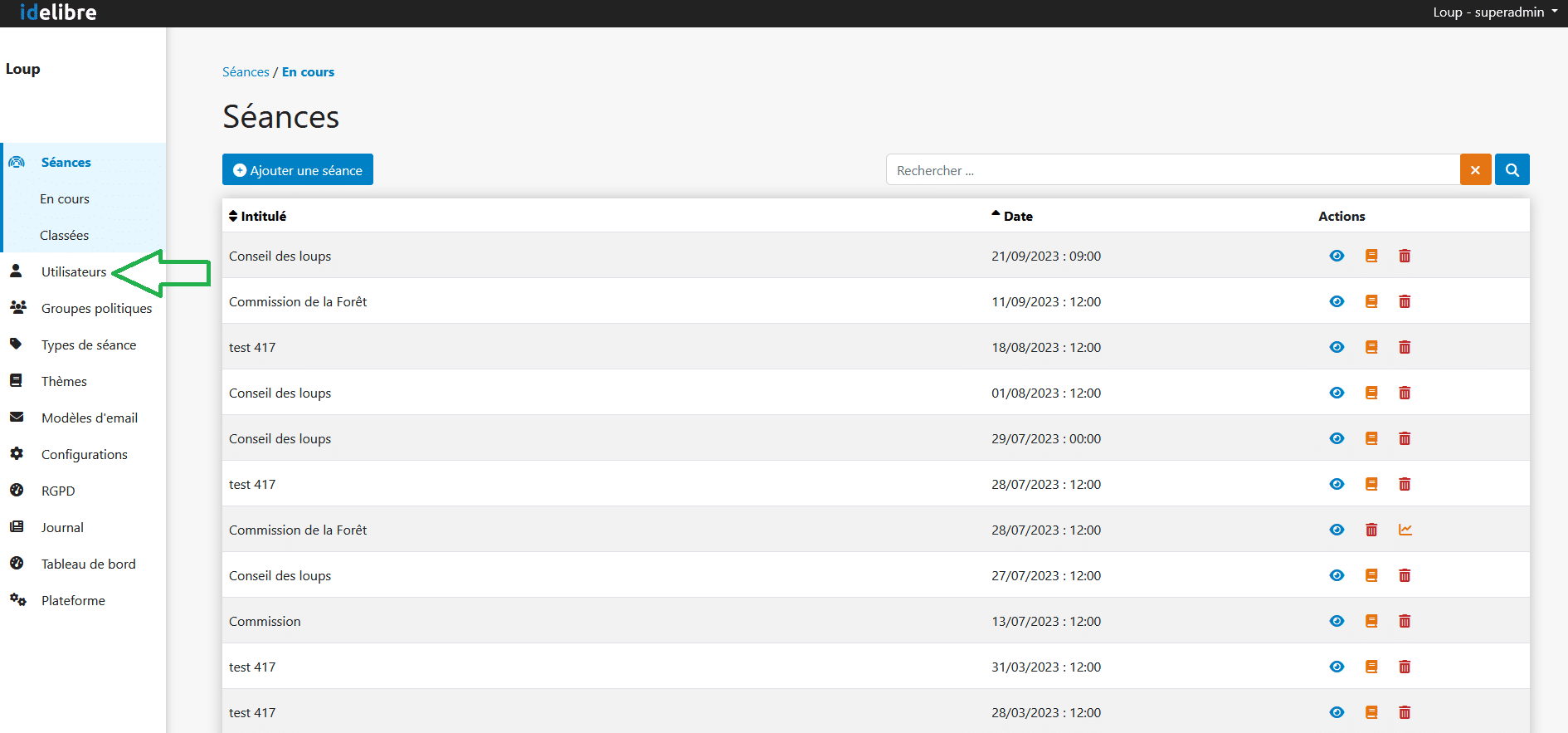View the Commission session dated 13/07/2023
Viewport: 1568px width, 733px height.
click(1337, 621)
